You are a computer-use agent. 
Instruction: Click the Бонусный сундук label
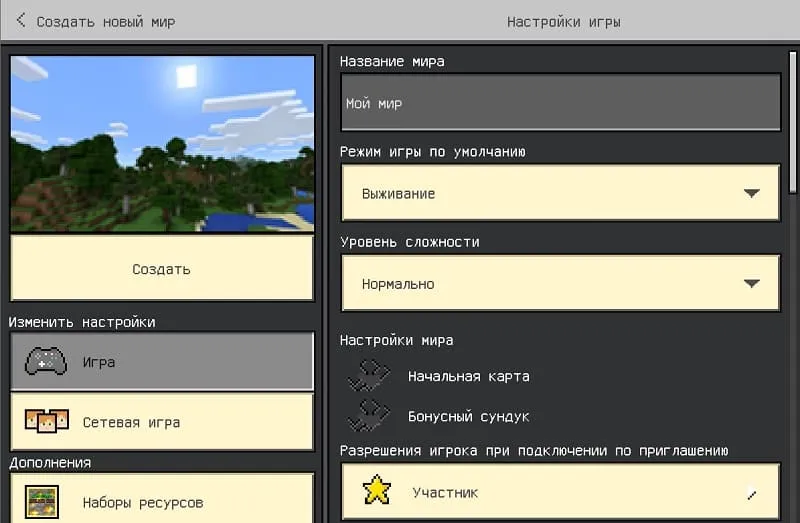468,417
